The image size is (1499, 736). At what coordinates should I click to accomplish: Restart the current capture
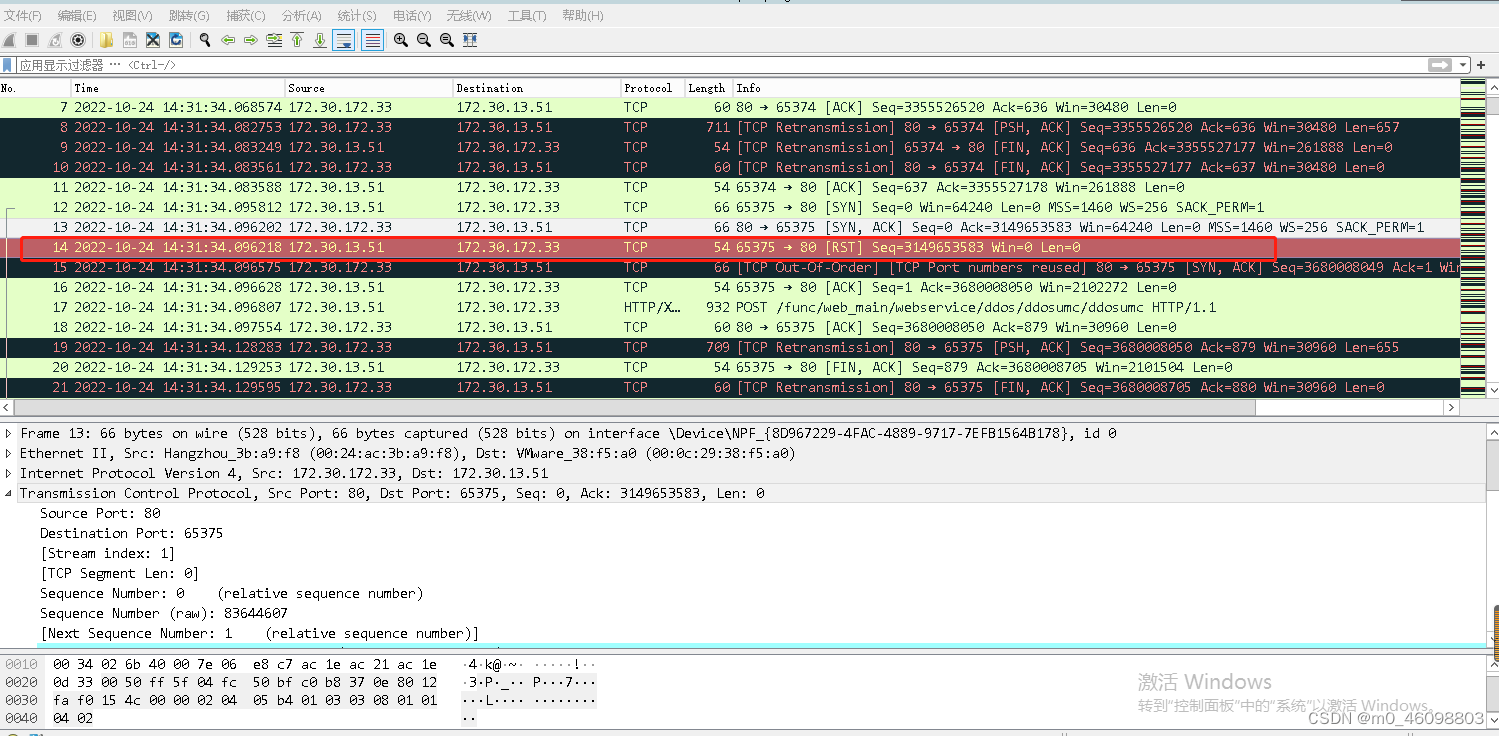pyautogui.click(x=55, y=40)
